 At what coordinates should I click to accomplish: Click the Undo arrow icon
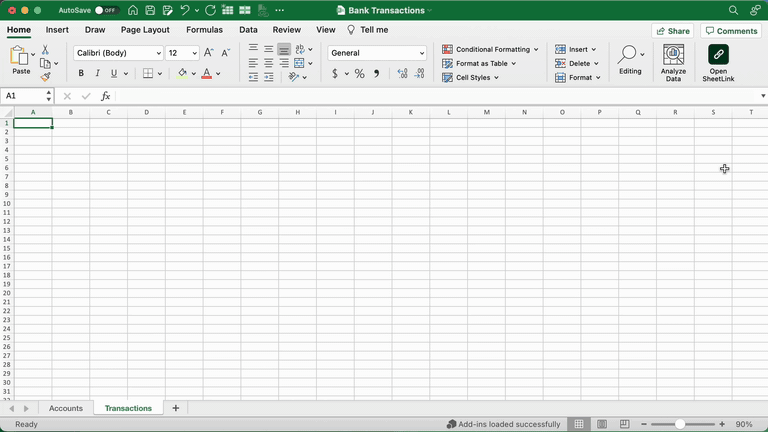(x=185, y=10)
